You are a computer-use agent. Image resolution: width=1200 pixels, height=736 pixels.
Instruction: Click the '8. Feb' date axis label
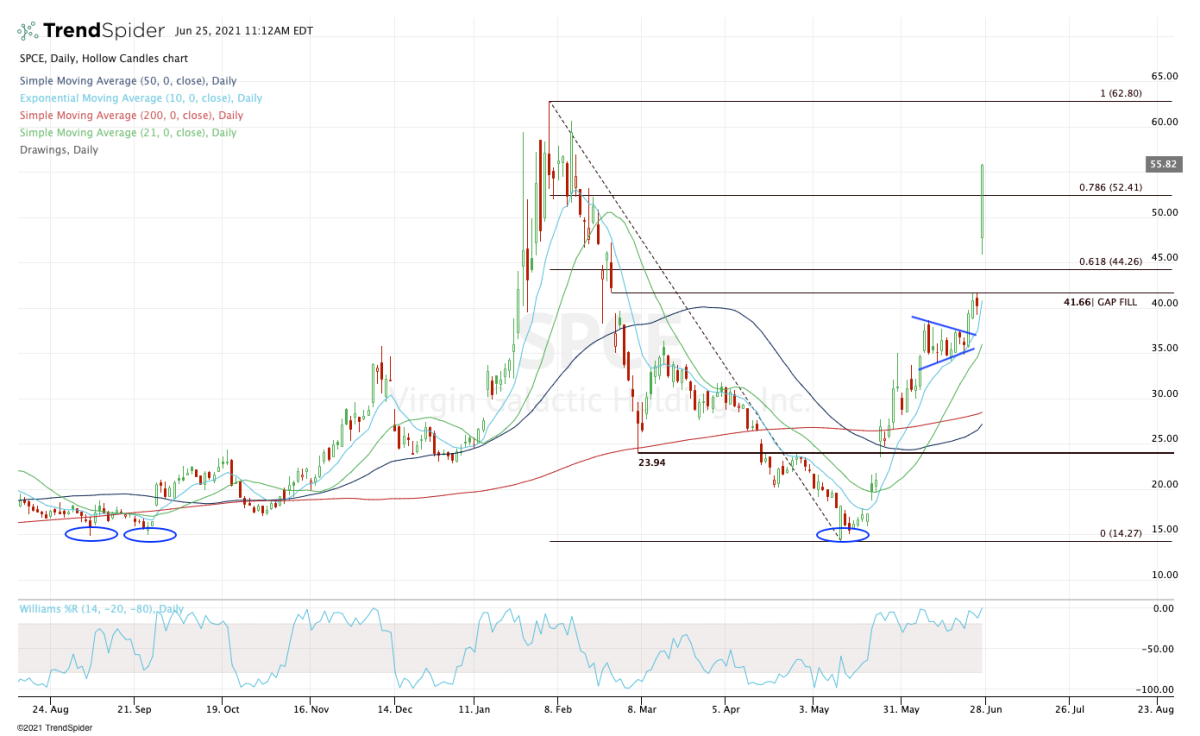click(x=558, y=709)
